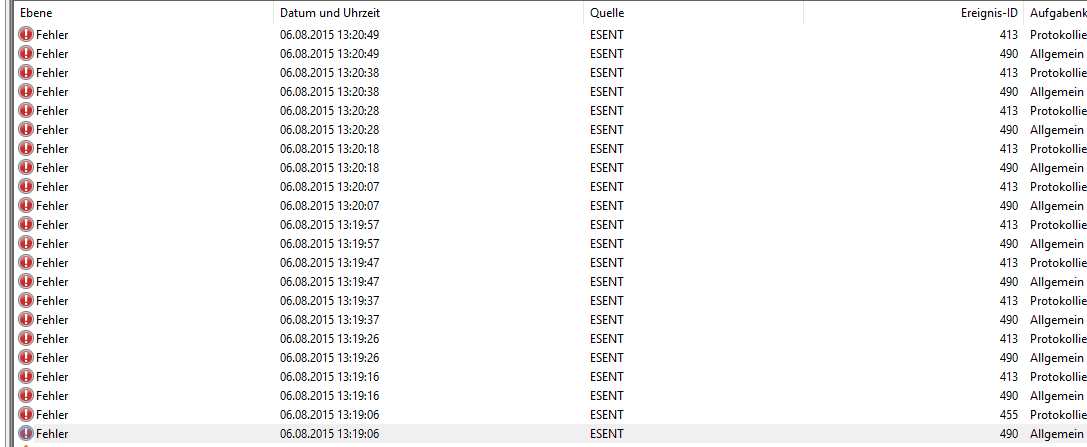Viewport: 1087px width, 447px height.
Task: Click error icon of 13:19:16 event 490
Action: pyautogui.click(x=26, y=395)
